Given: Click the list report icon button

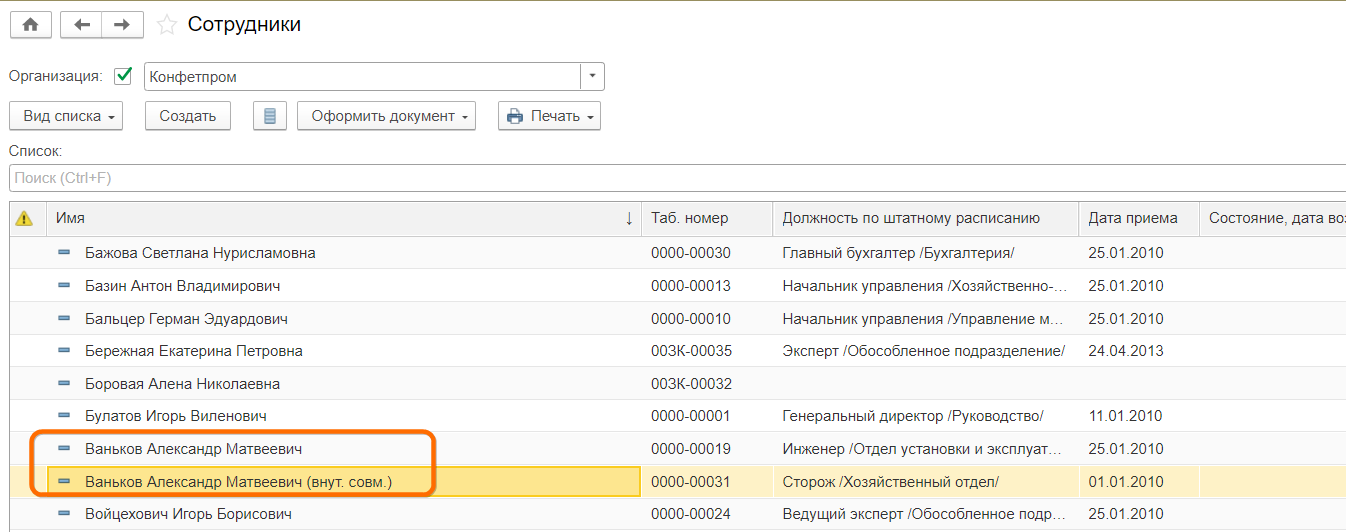Looking at the screenshot, I should pos(269,116).
